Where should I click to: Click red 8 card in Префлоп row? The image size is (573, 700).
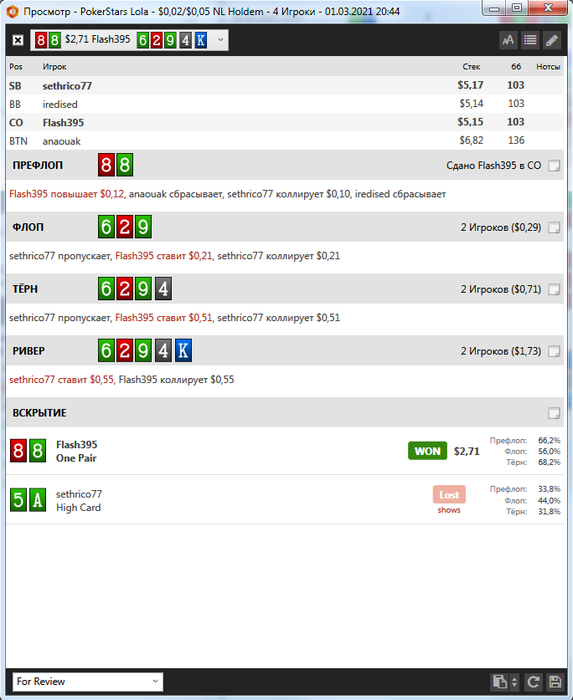click(106, 165)
